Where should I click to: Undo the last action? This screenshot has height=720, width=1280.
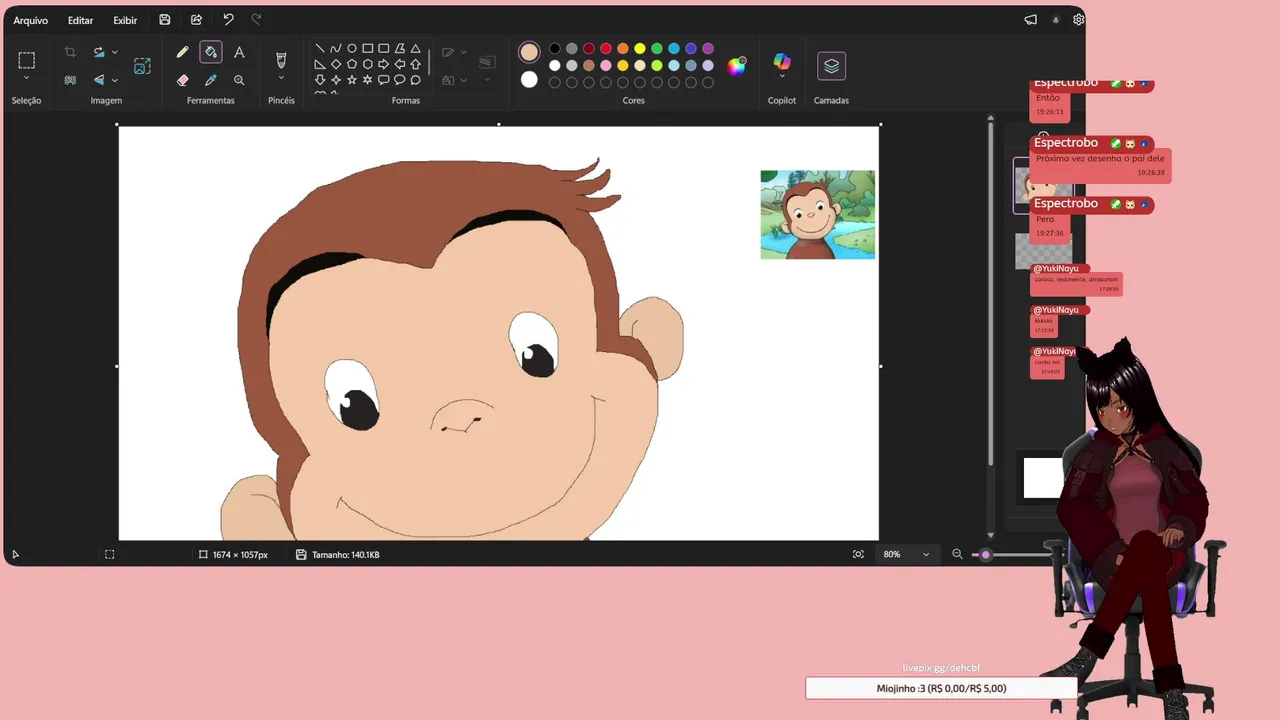pos(228,20)
